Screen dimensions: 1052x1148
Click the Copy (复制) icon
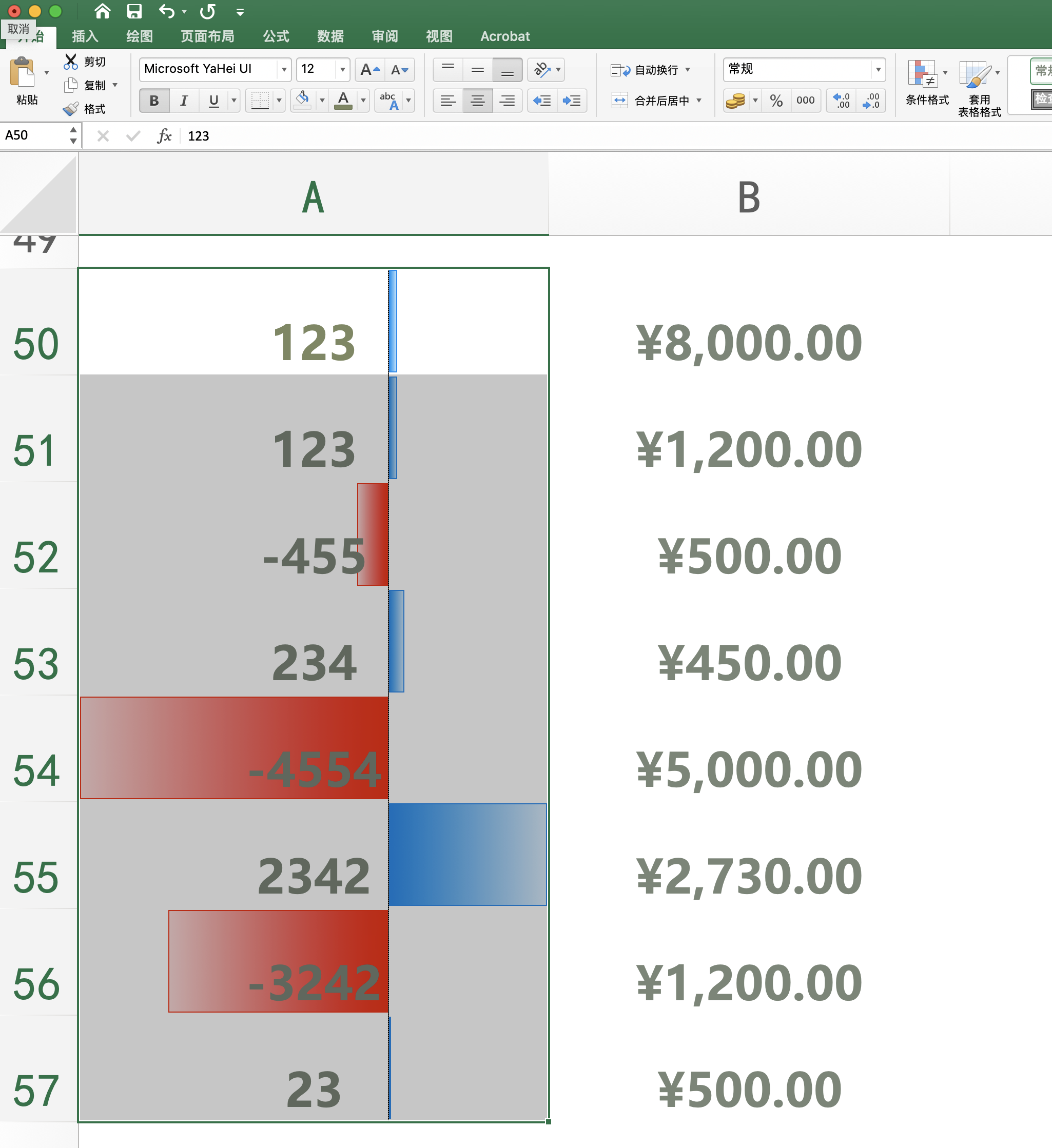point(71,86)
